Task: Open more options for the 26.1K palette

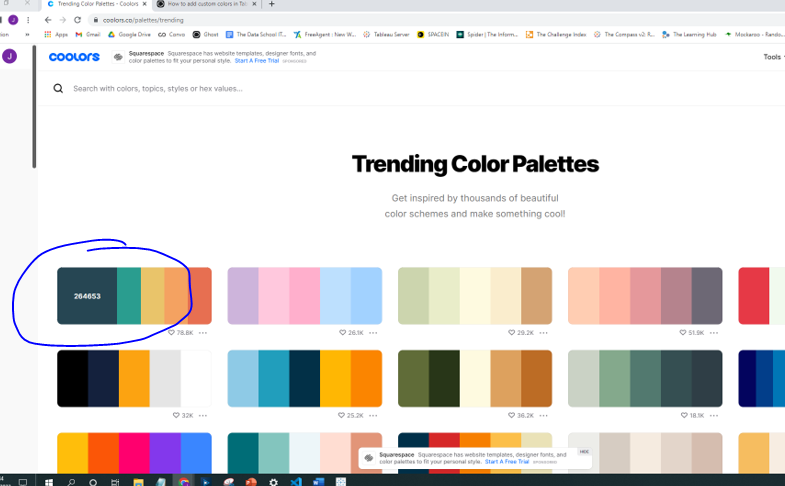Action: tap(373, 332)
